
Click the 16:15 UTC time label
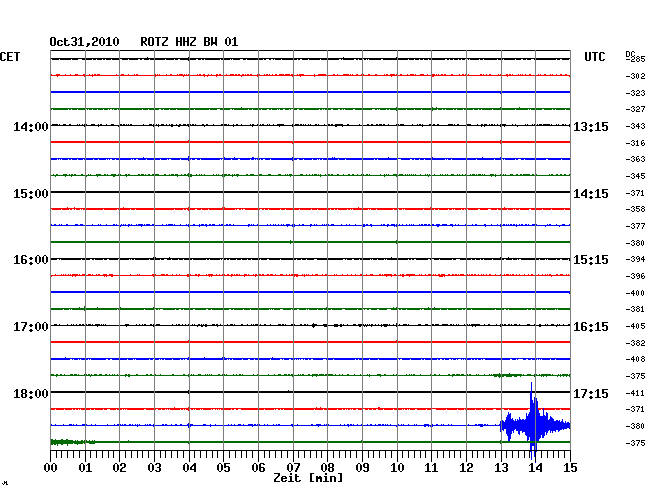[591, 327]
